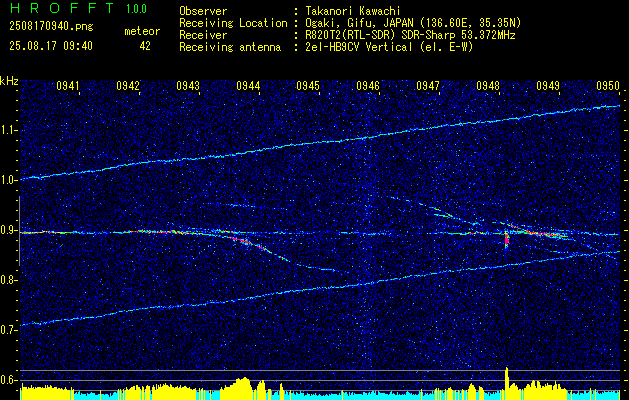629x400 pixels.
Task: Click the 0.8 kHz axis label
Action: click(x=9, y=280)
